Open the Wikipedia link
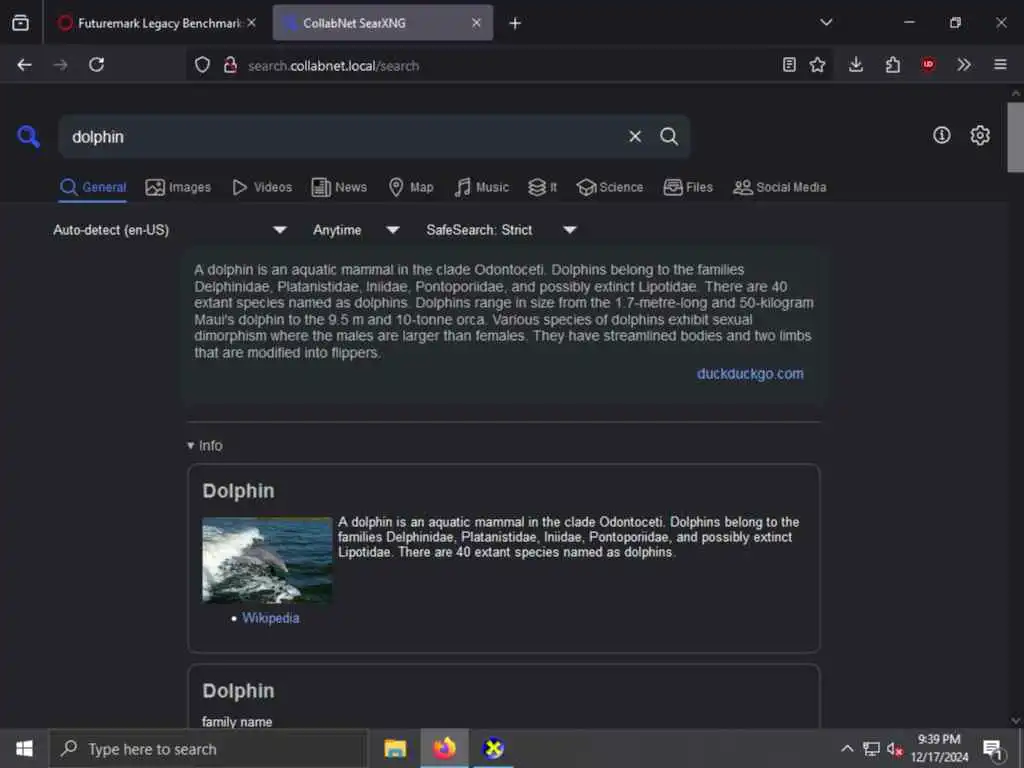 tap(270, 618)
